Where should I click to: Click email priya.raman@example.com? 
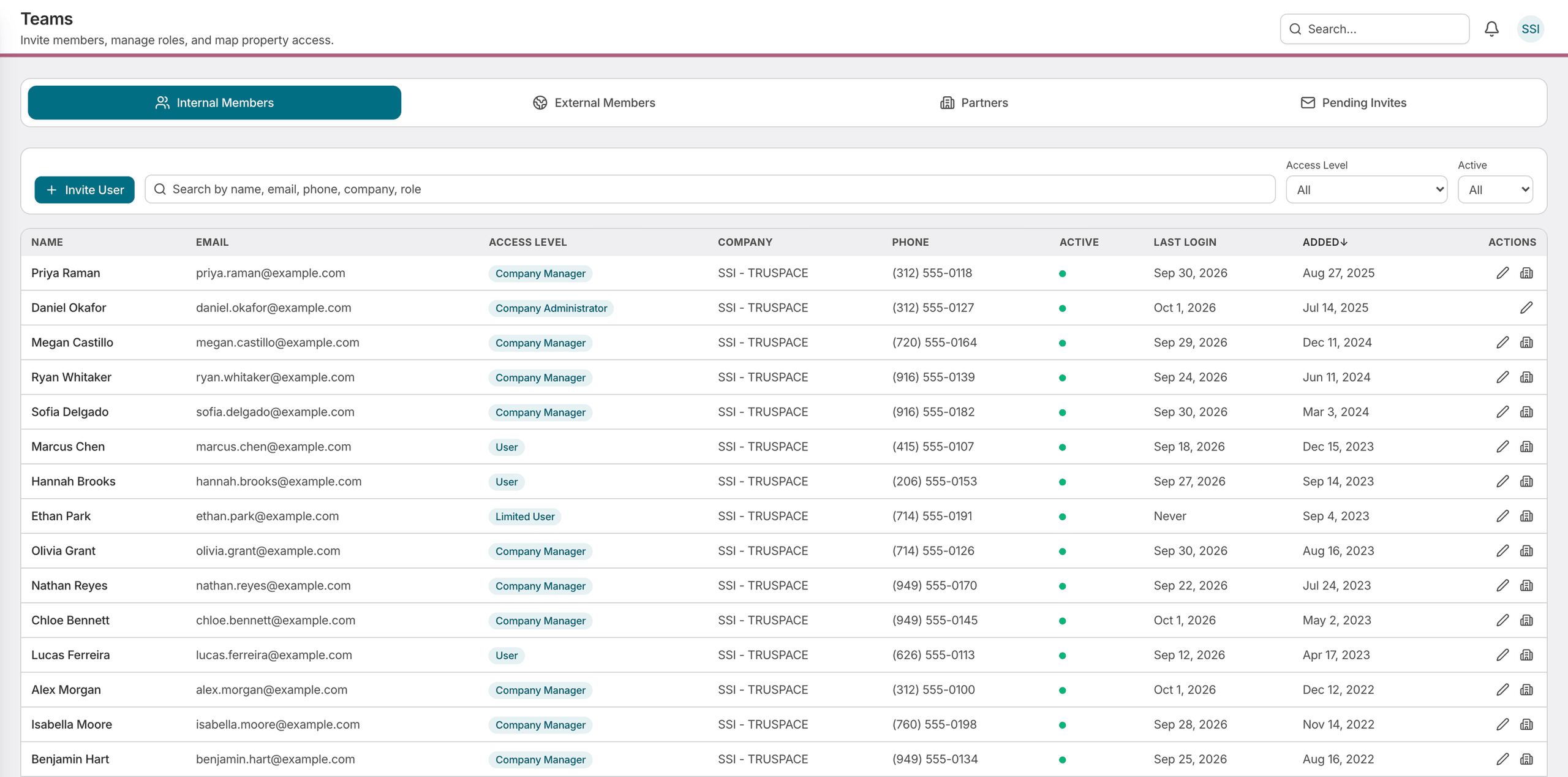[271, 273]
